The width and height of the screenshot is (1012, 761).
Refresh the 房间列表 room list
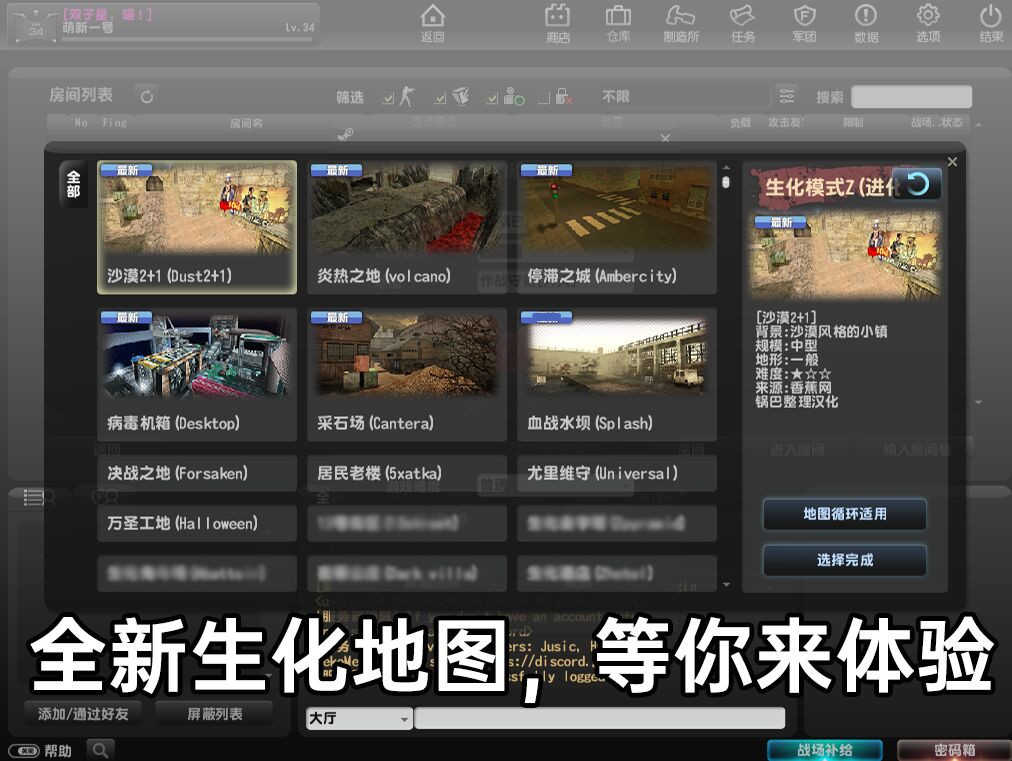coord(147,97)
